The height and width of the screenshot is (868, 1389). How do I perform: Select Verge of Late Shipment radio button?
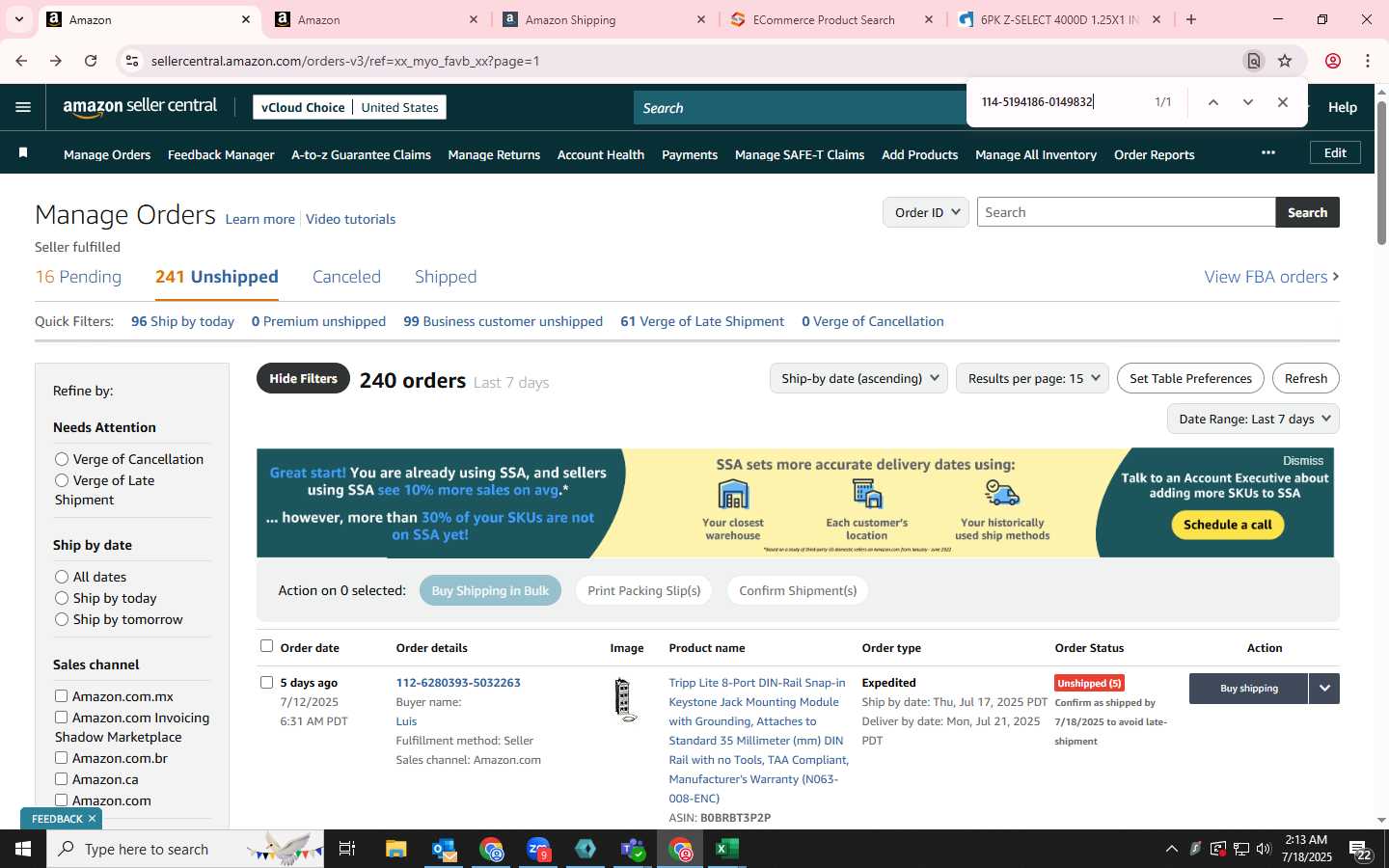(x=62, y=480)
